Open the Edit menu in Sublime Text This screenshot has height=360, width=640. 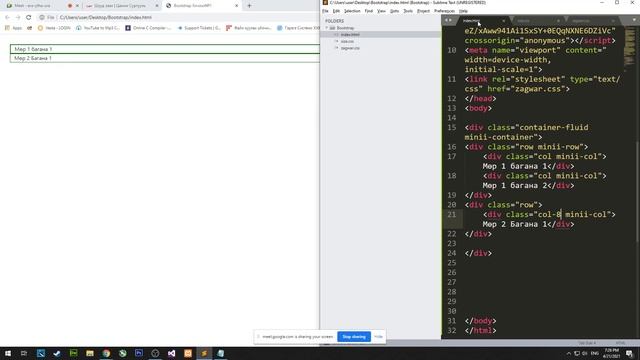336,11
